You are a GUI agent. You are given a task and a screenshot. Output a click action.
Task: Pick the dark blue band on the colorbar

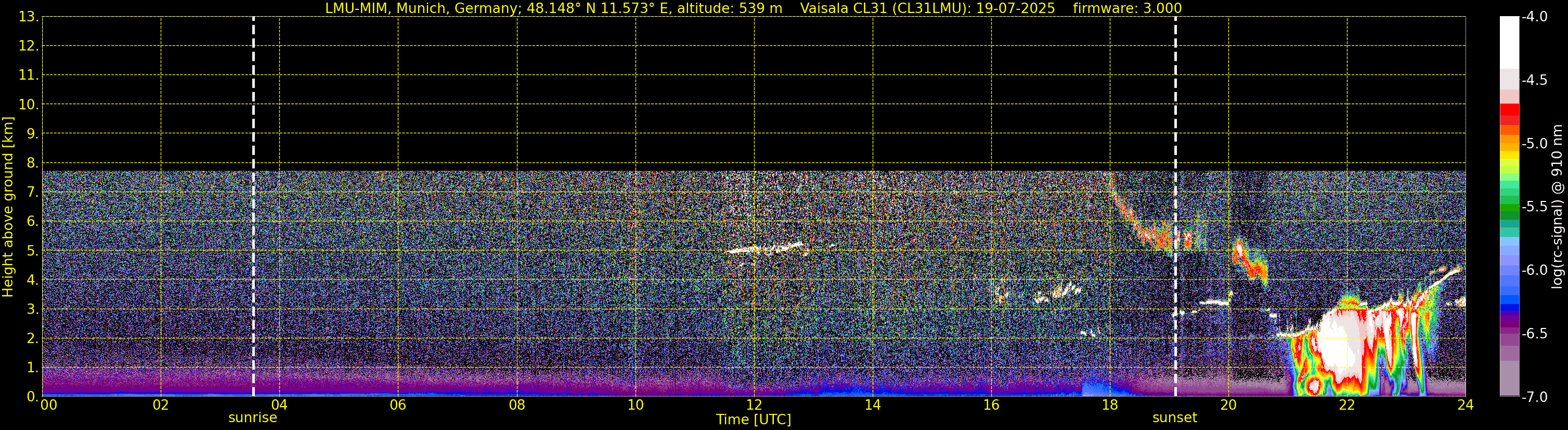[x=1509, y=308]
